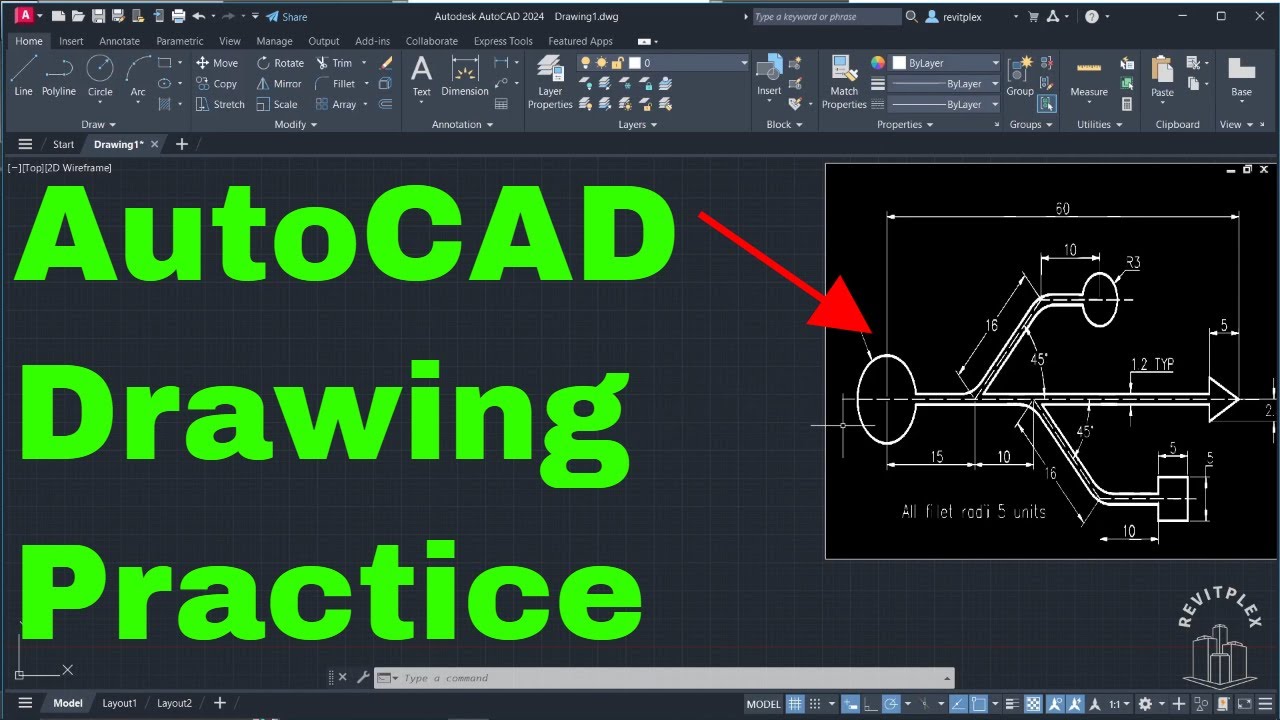Select the Line tool

click(x=24, y=76)
